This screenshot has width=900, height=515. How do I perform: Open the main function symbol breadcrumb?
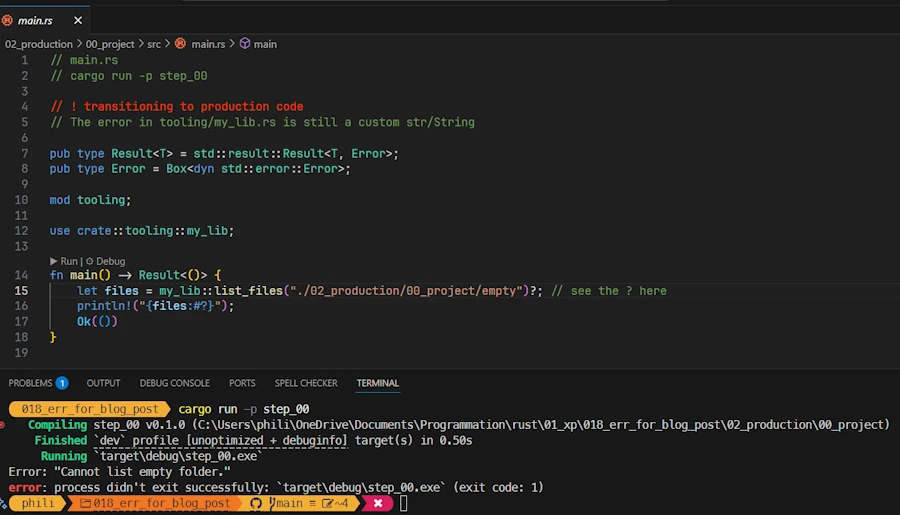265,44
